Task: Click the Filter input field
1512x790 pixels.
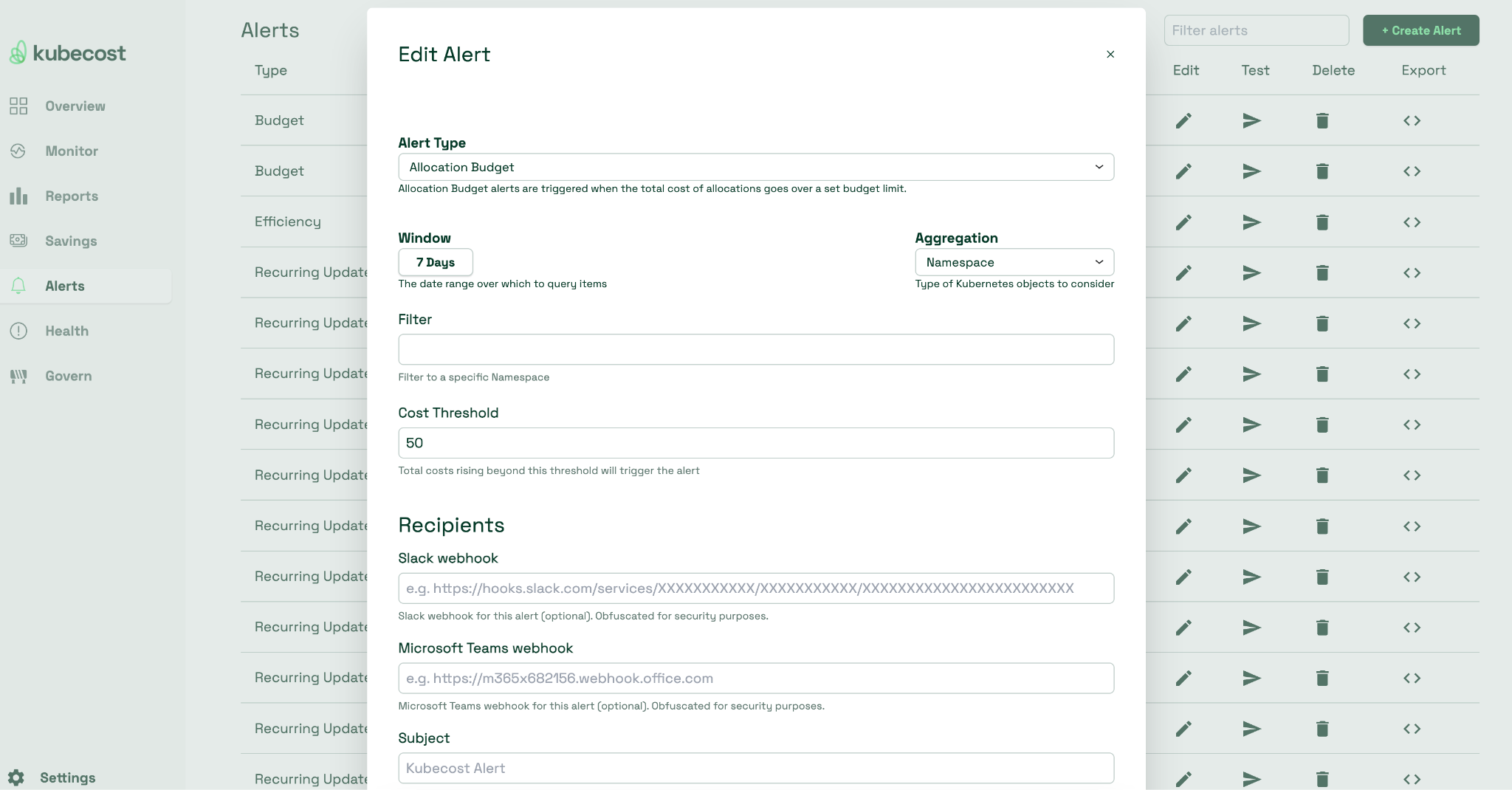Action: [756, 349]
